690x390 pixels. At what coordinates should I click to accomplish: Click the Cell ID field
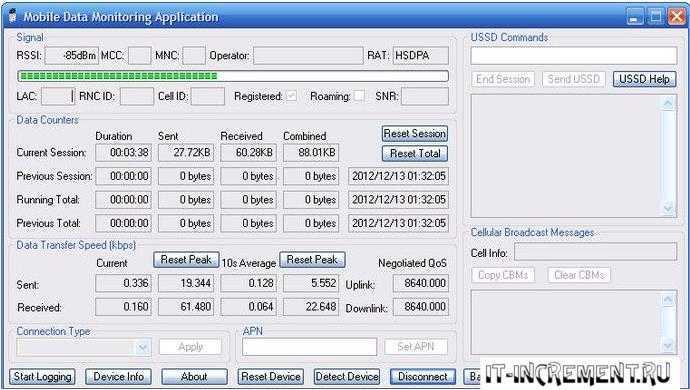tap(208, 96)
